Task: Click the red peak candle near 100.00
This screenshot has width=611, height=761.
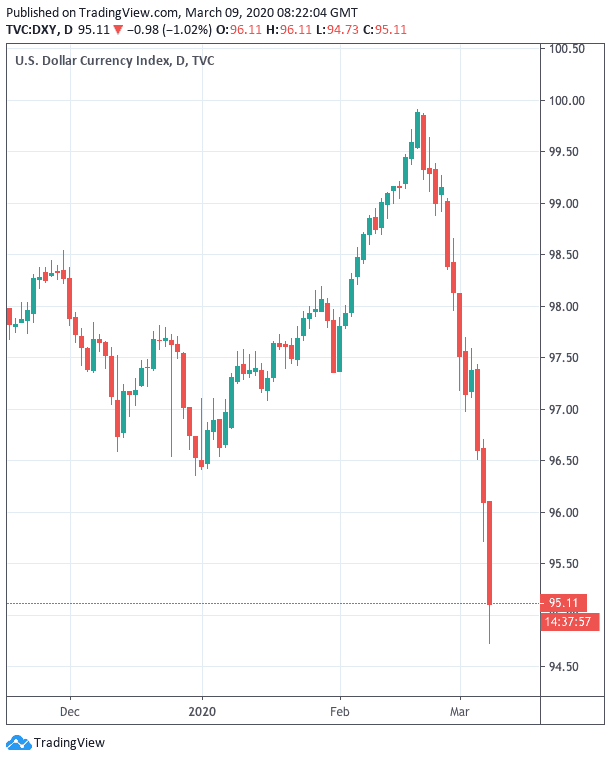Action: (x=424, y=142)
